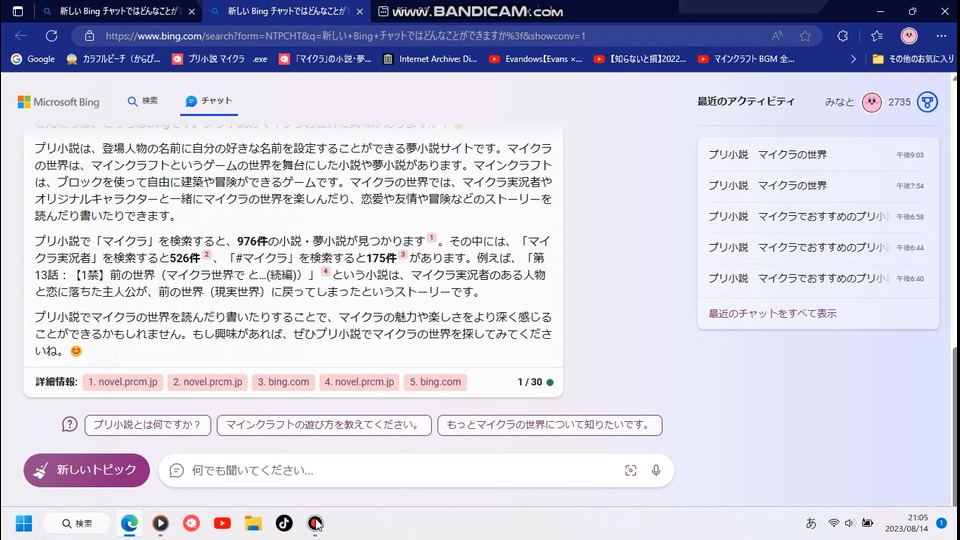The width and height of the screenshot is (960, 540).
Task: Click suggestion マインクラフトの遊び方を教えてください。
Action: [324, 425]
